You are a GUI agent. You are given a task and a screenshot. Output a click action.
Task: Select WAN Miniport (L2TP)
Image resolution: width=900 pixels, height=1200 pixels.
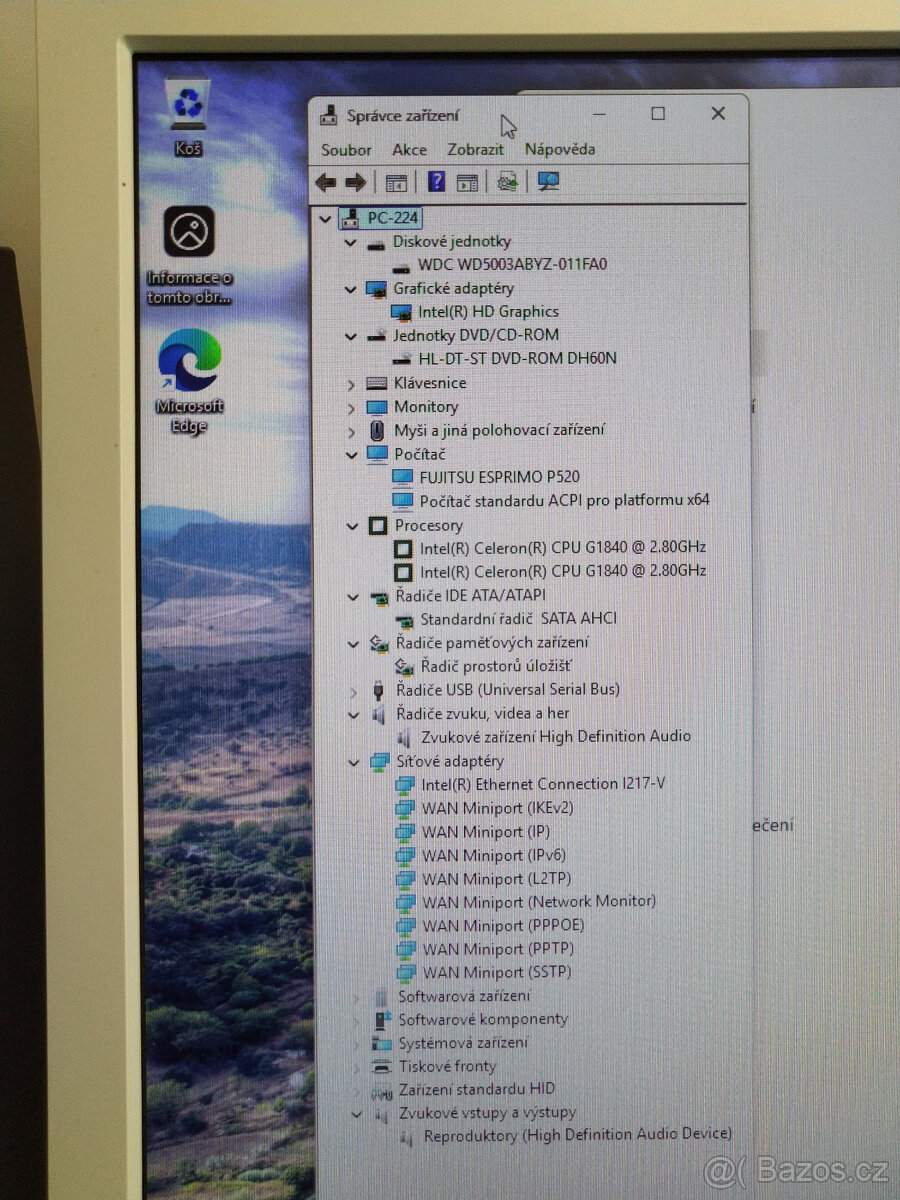click(x=496, y=879)
